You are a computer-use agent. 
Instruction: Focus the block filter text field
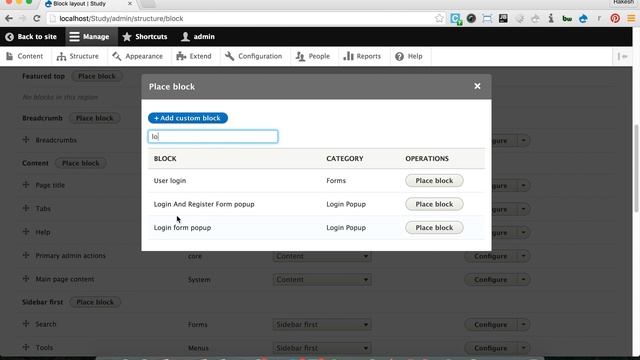click(x=213, y=136)
